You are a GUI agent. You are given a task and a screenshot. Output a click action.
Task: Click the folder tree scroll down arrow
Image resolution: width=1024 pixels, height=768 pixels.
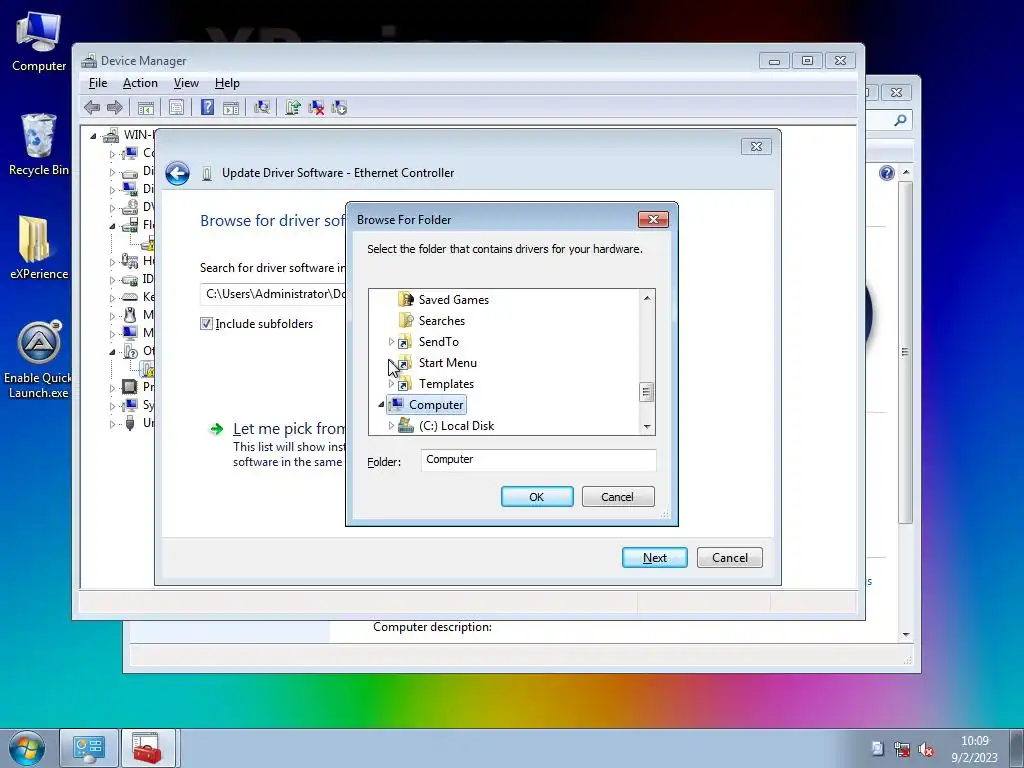647,426
